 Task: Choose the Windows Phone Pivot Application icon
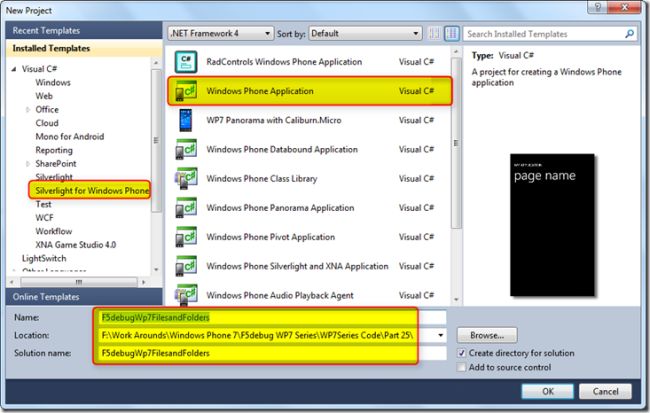[x=186, y=237]
